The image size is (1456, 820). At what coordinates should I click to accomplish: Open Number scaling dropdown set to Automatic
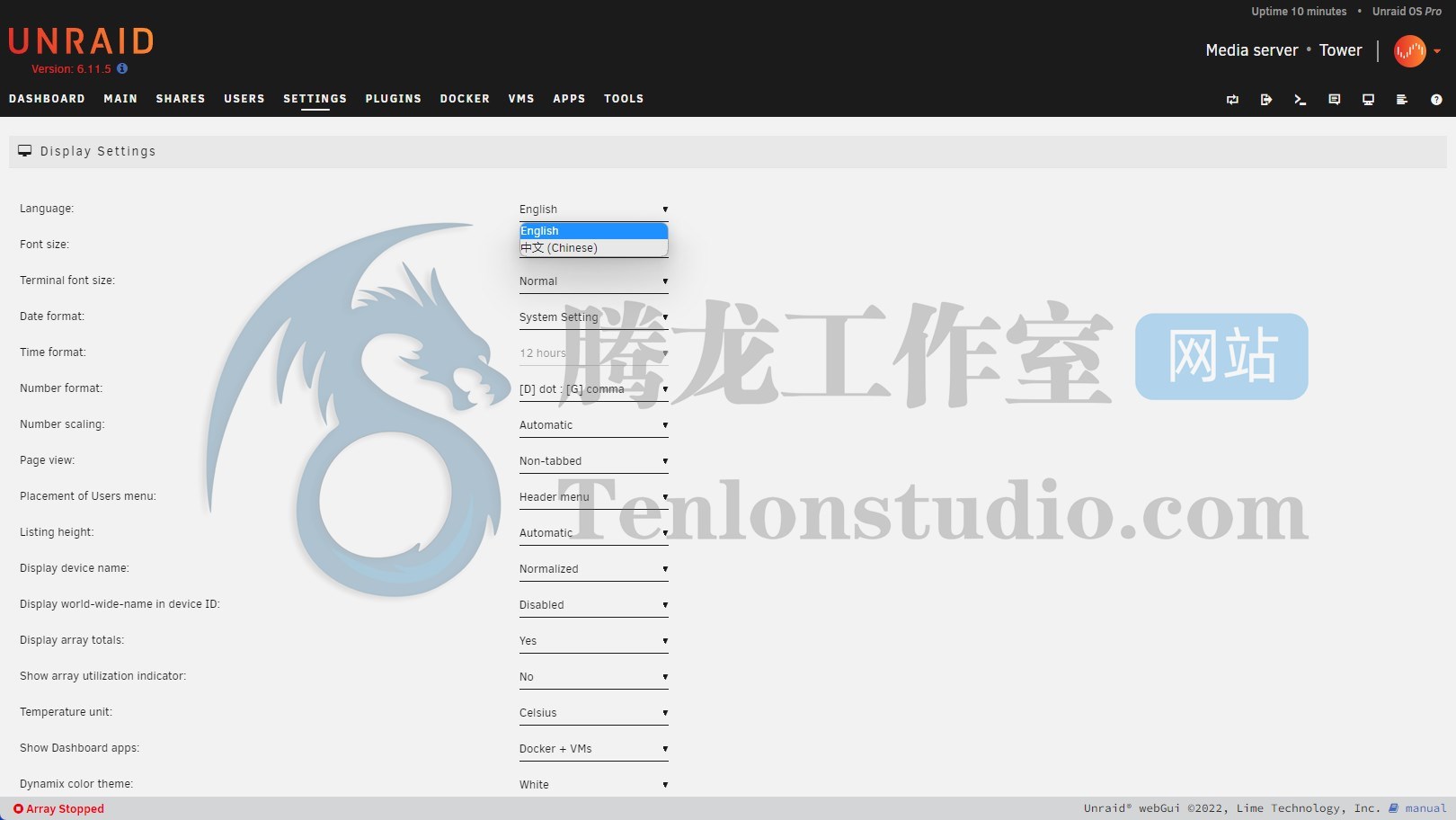click(x=593, y=425)
